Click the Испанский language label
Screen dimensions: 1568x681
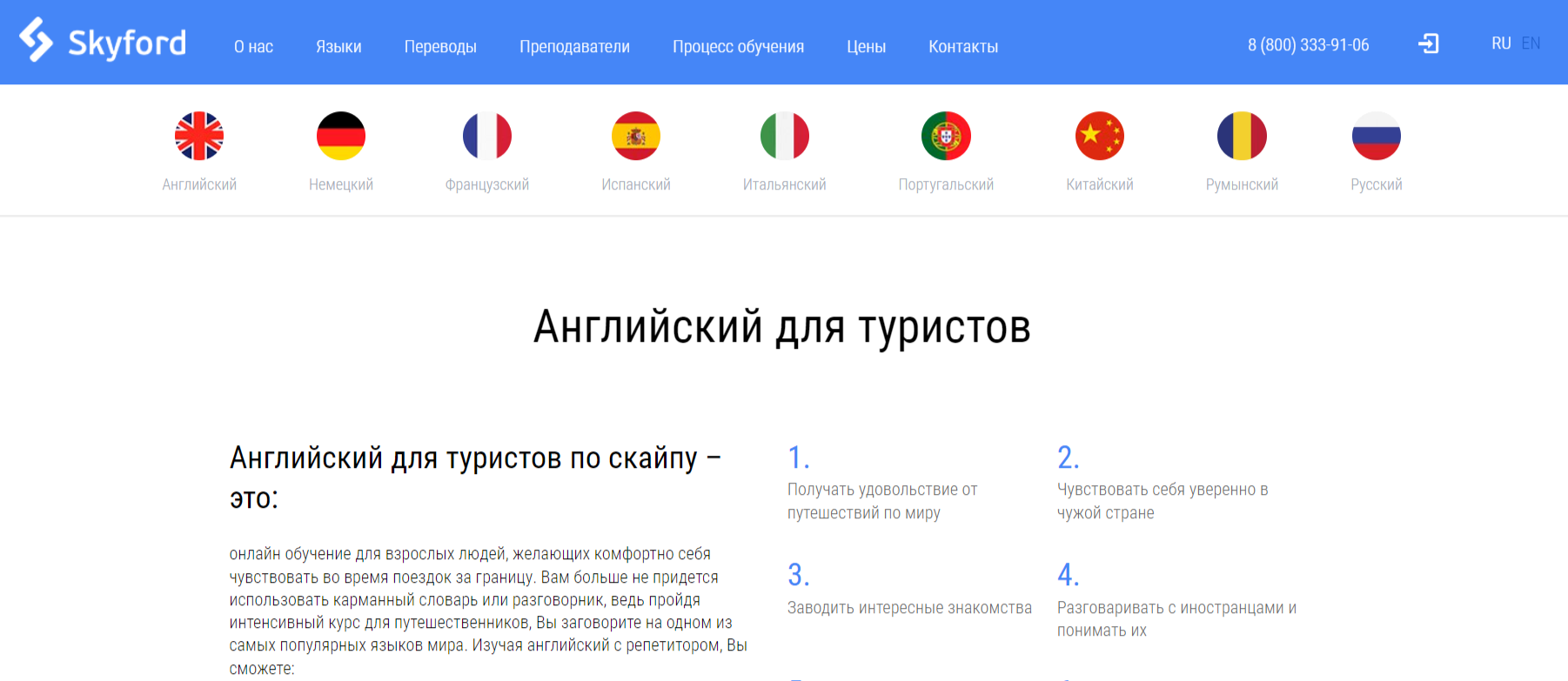tap(636, 184)
